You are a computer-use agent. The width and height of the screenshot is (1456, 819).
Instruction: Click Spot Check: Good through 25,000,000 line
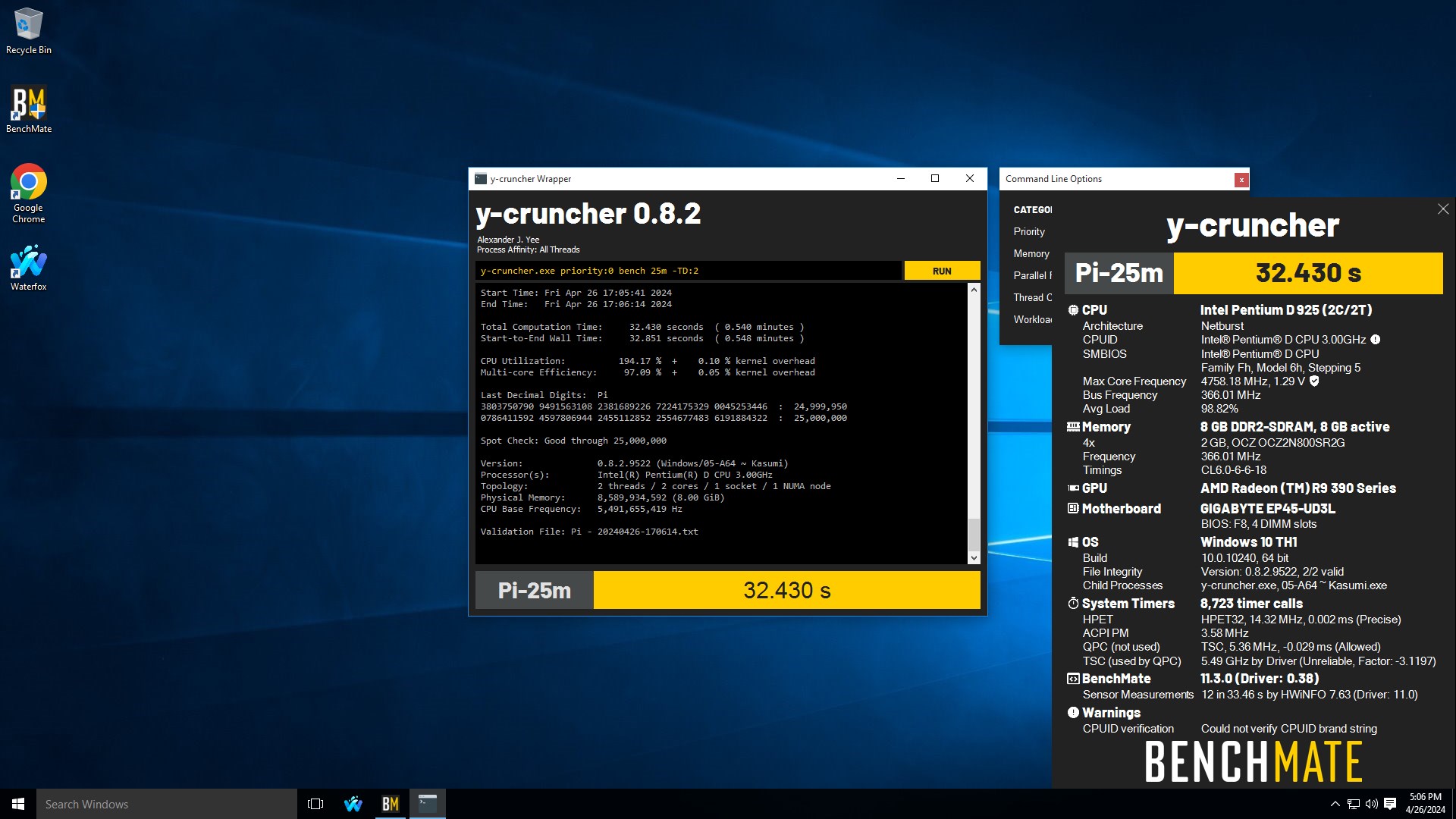click(573, 441)
